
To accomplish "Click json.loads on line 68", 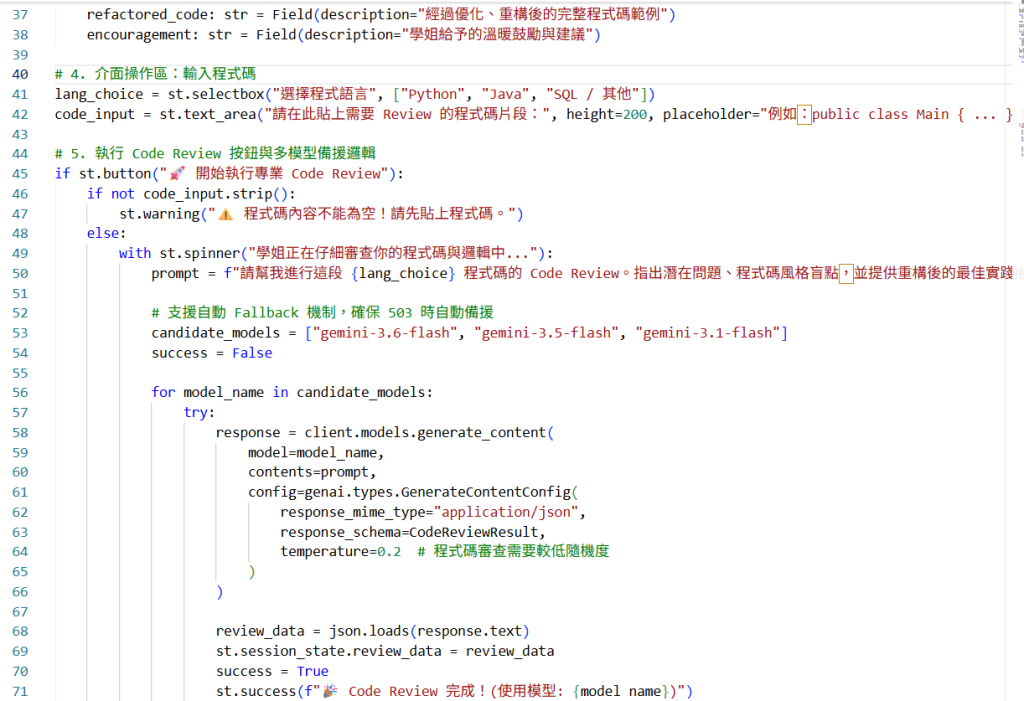I will tap(369, 631).
